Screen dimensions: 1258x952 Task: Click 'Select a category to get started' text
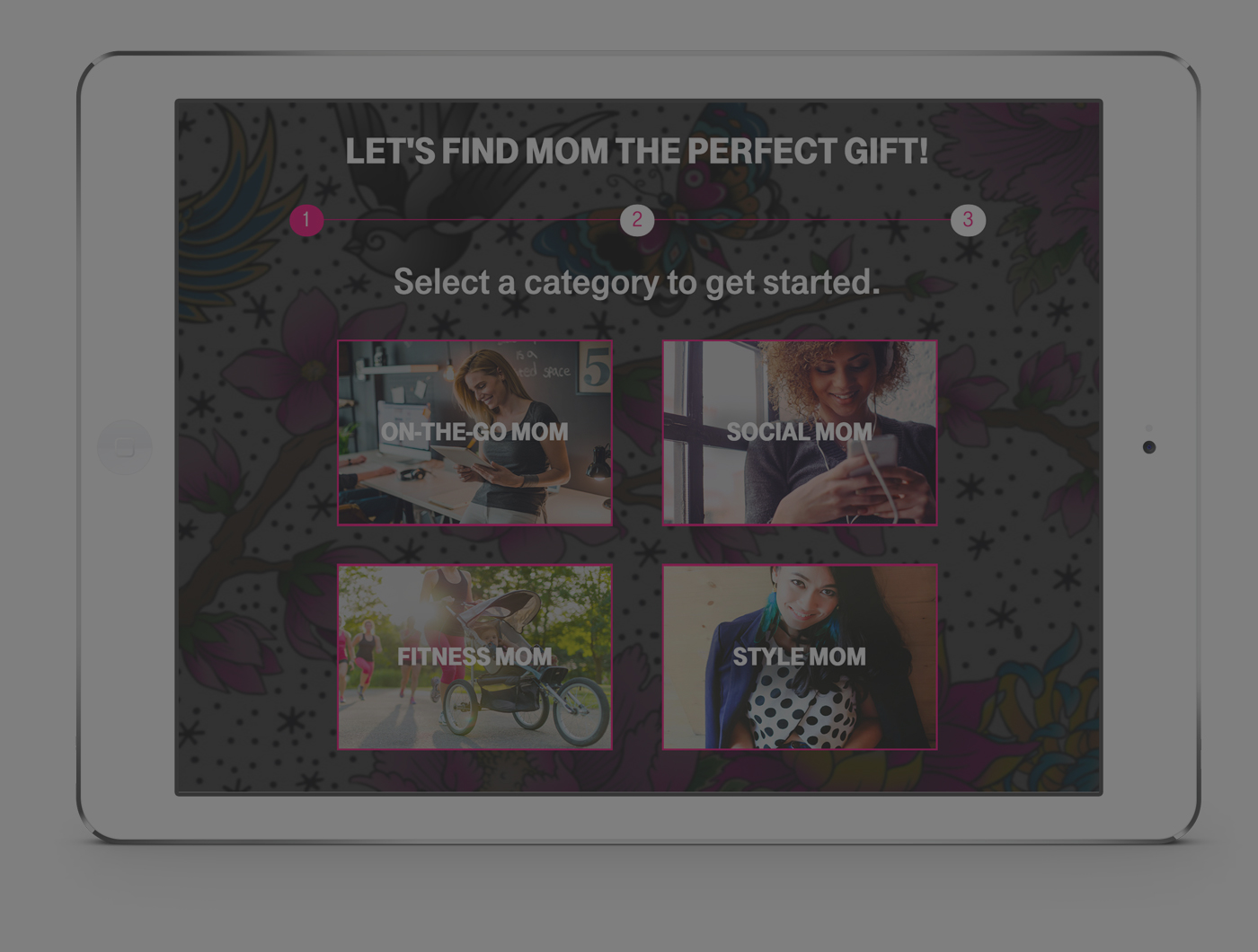(637, 282)
